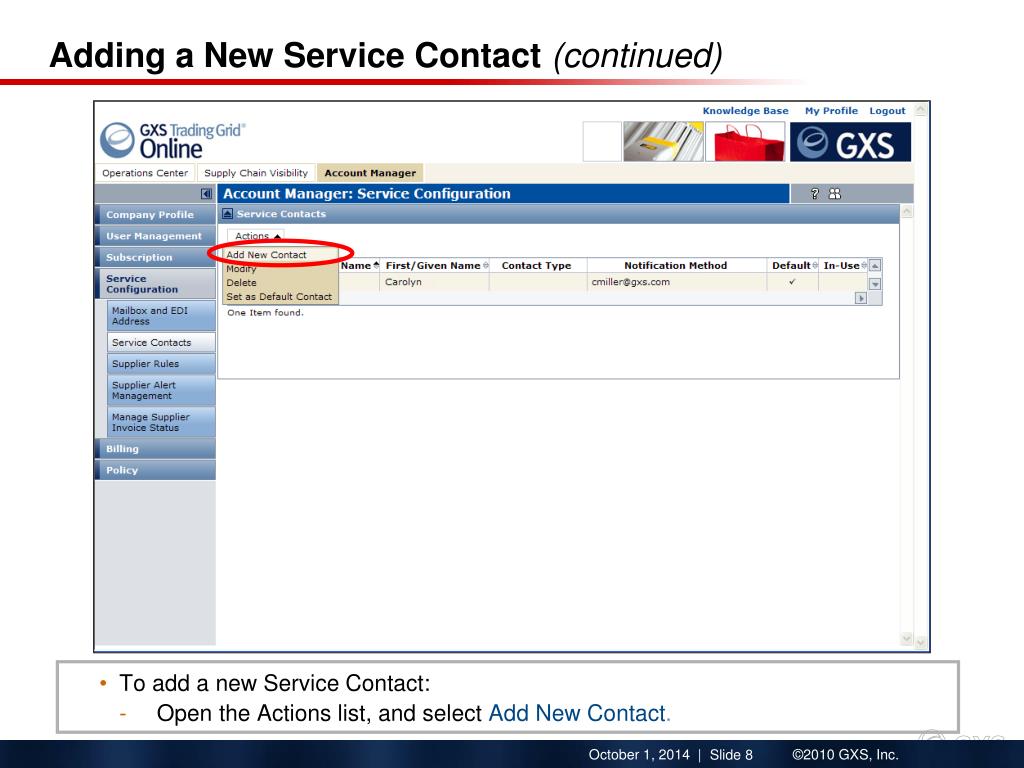Click the GXS Trading Grid Online logo
This screenshot has width=1024, height=768.
[173, 140]
